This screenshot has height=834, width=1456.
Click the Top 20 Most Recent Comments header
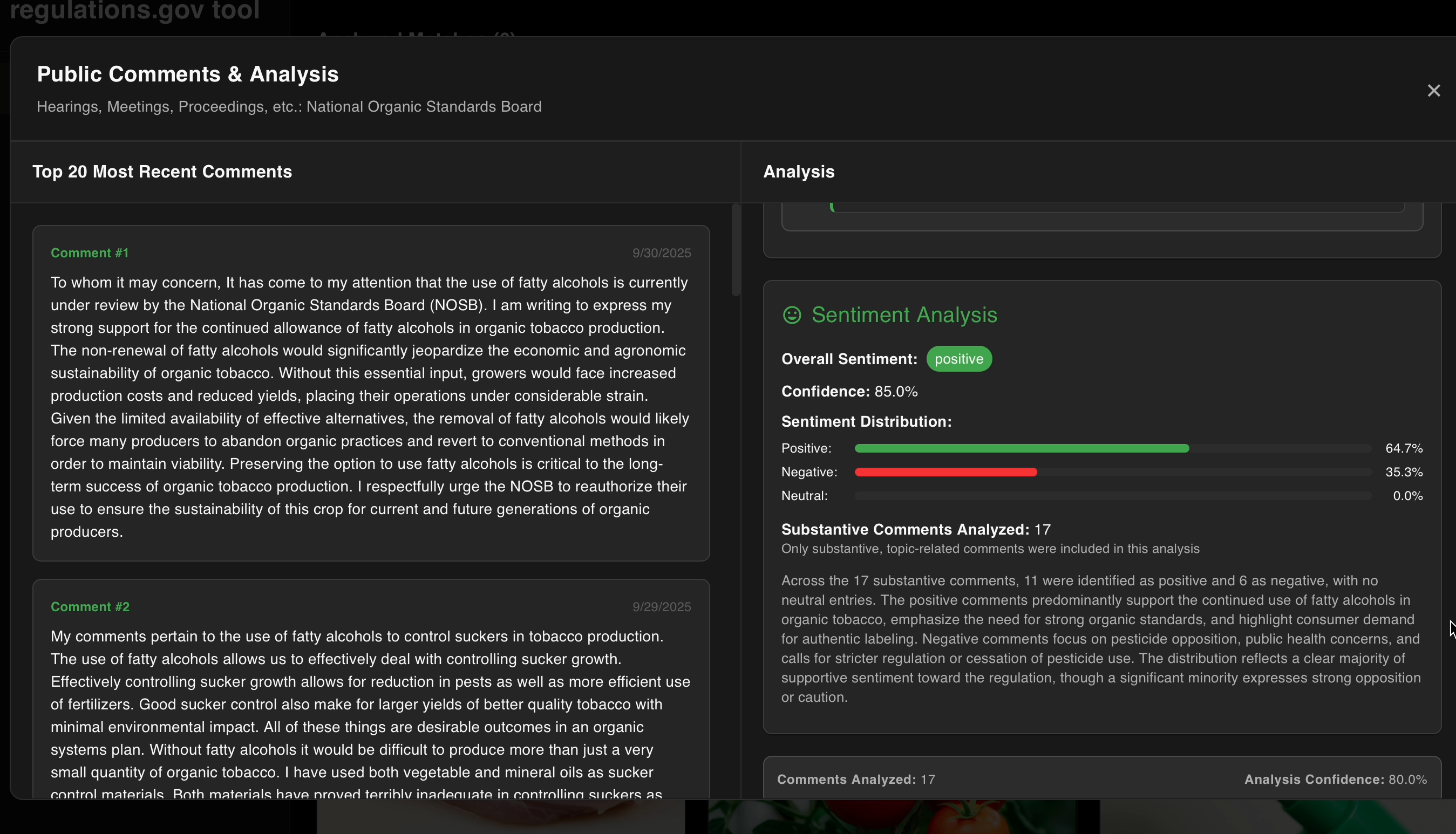[x=162, y=172]
